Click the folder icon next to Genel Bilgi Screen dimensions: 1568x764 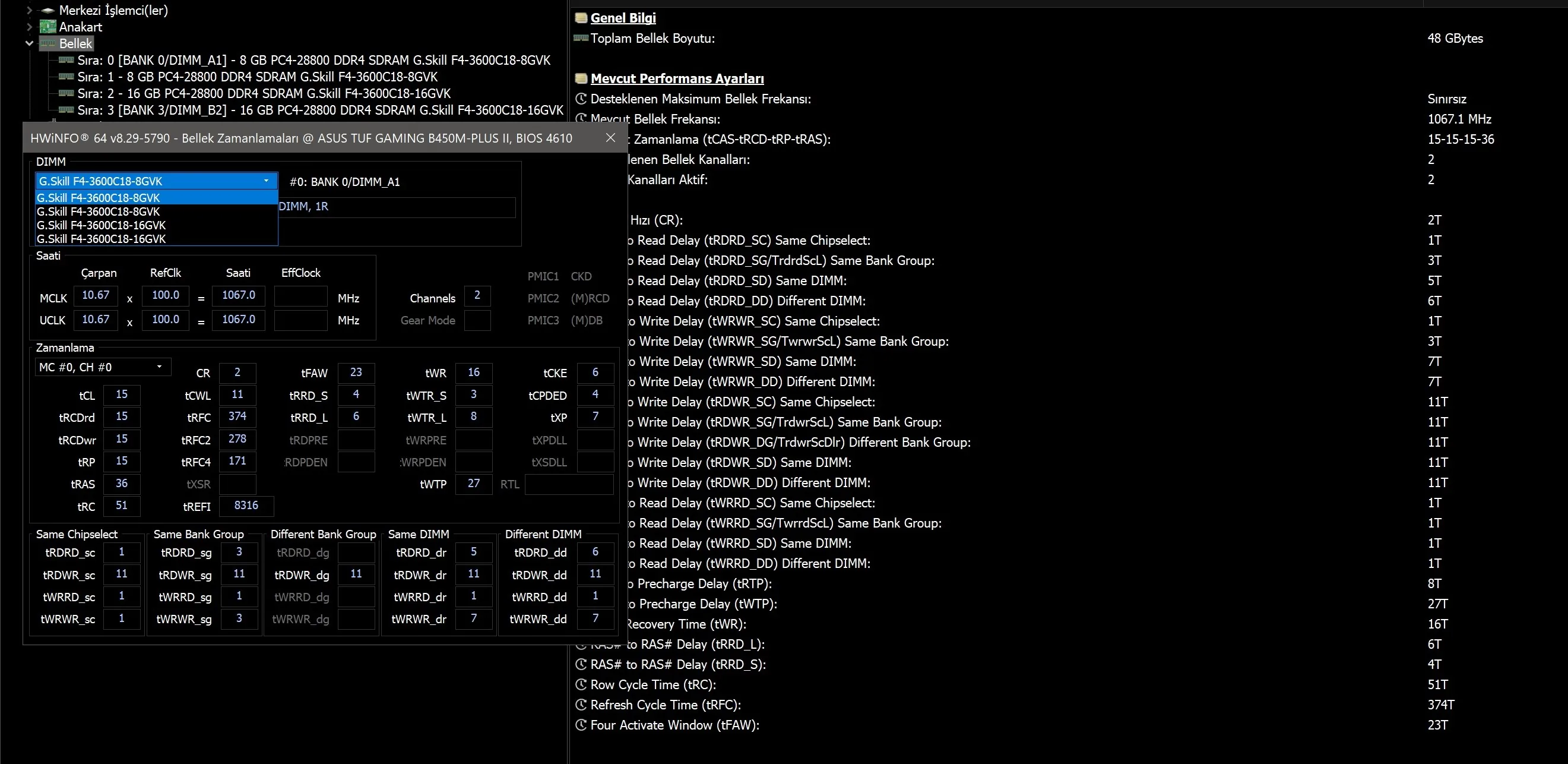click(x=581, y=18)
